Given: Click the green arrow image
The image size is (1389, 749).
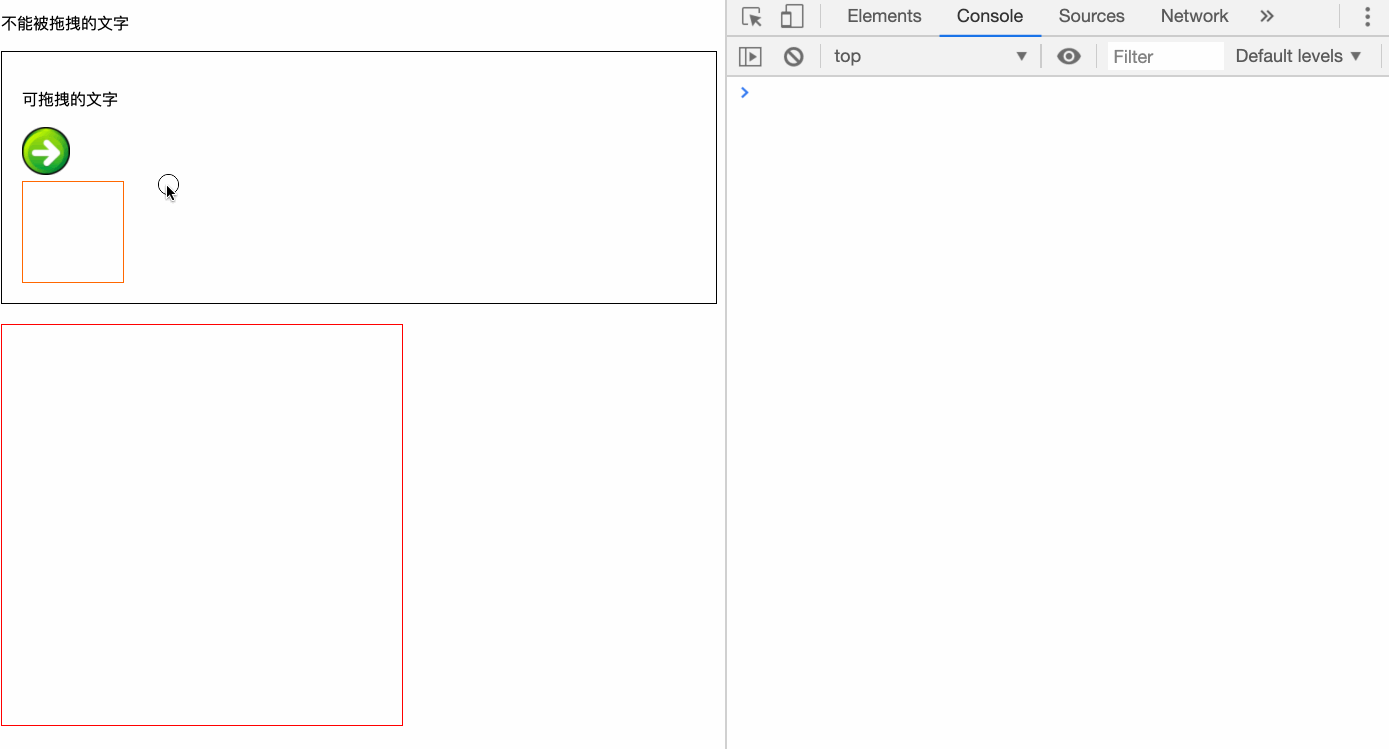Looking at the screenshot, I should pos(46,151).
